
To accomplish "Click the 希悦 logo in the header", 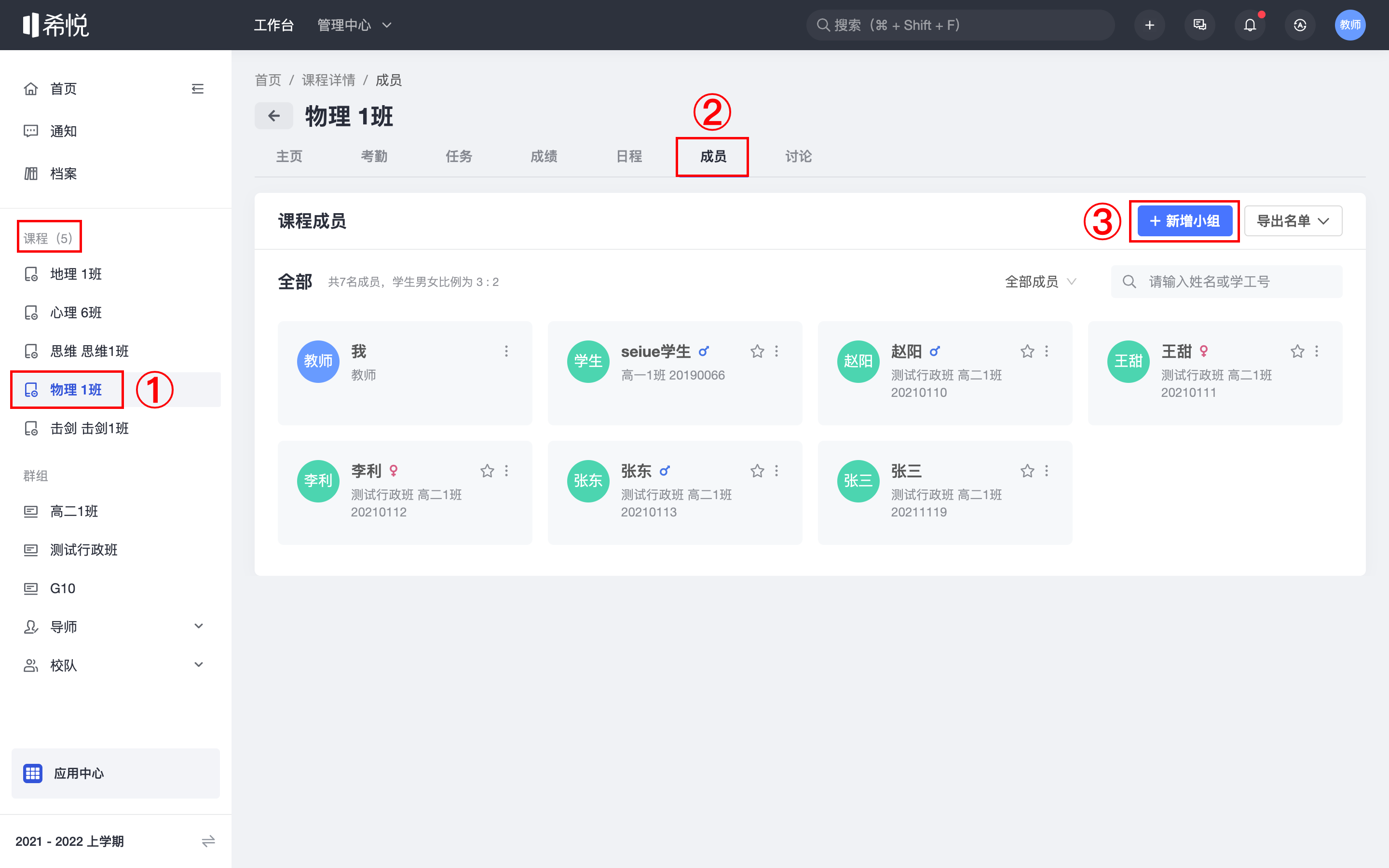I will click(55, 25).
